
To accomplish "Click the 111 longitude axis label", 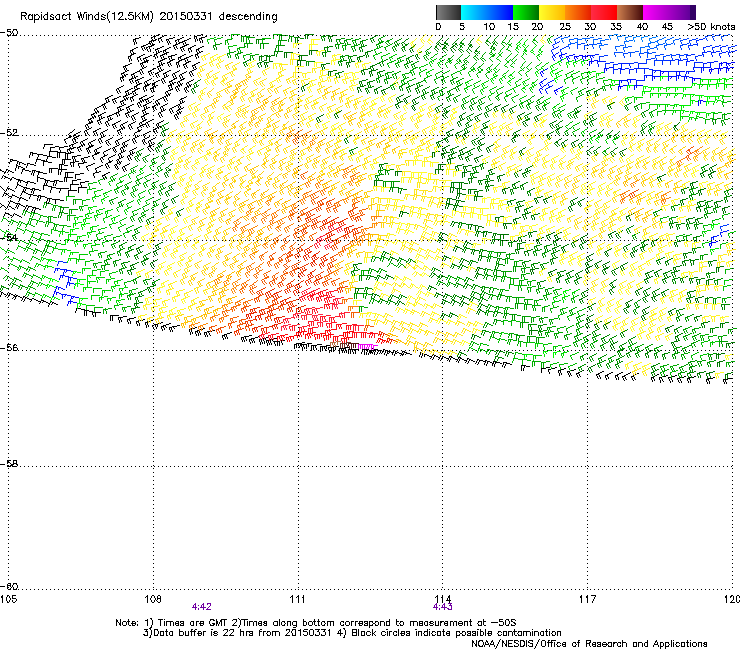I will click(297, 599).
